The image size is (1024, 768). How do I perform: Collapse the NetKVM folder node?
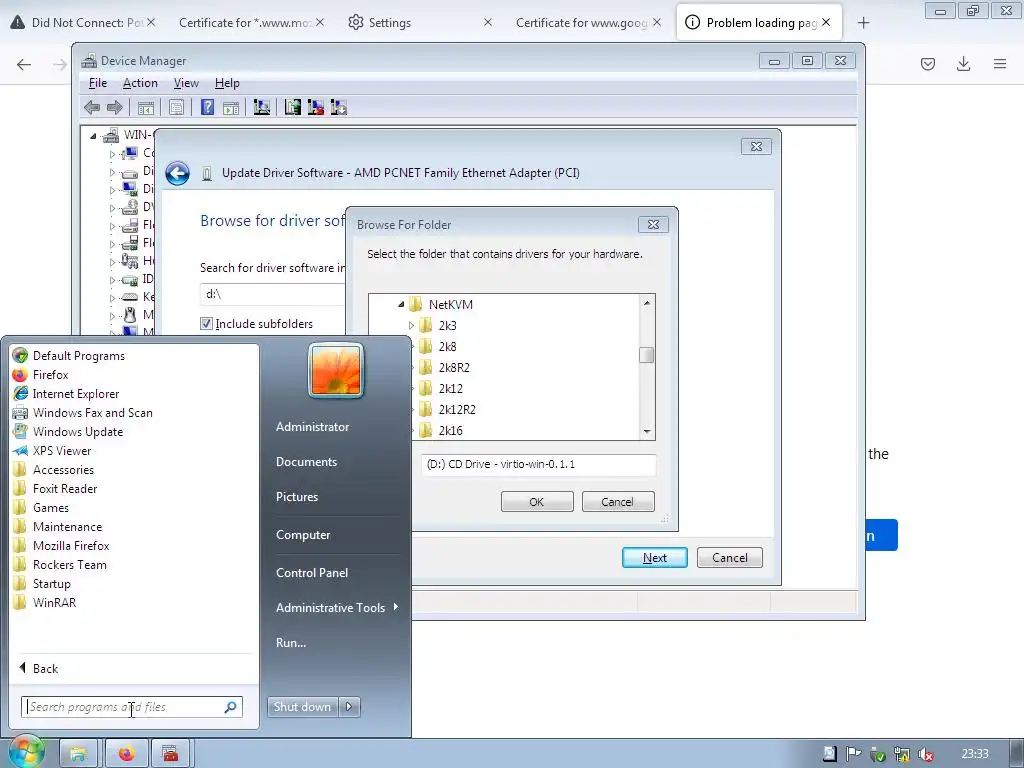[x=401, y=304]
